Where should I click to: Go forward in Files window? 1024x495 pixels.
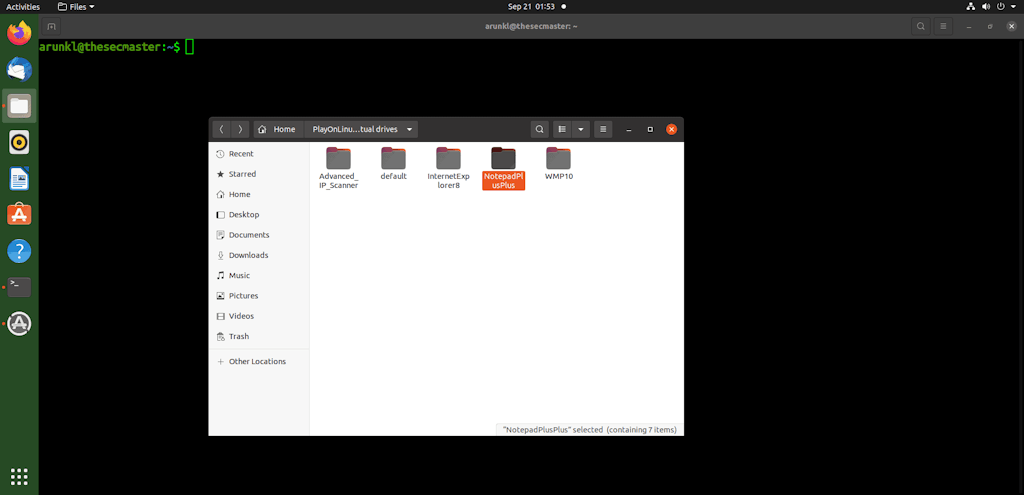[240, 129]
